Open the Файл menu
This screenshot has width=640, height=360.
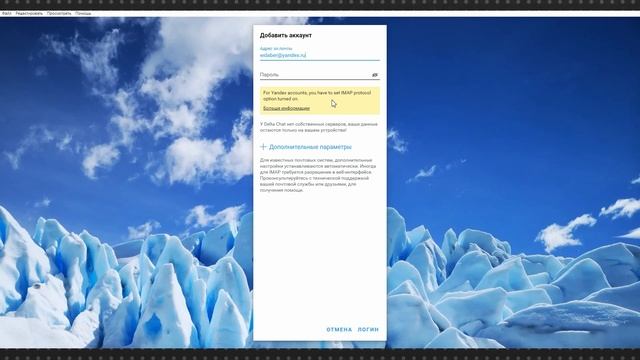pos(7,13)
